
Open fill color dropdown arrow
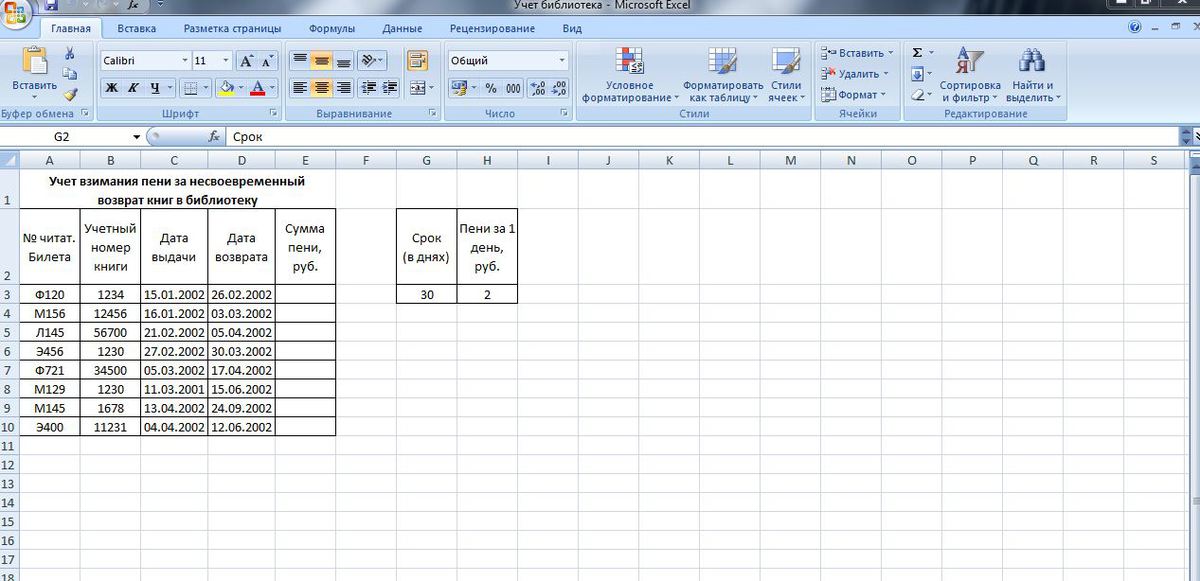point(241,88)
